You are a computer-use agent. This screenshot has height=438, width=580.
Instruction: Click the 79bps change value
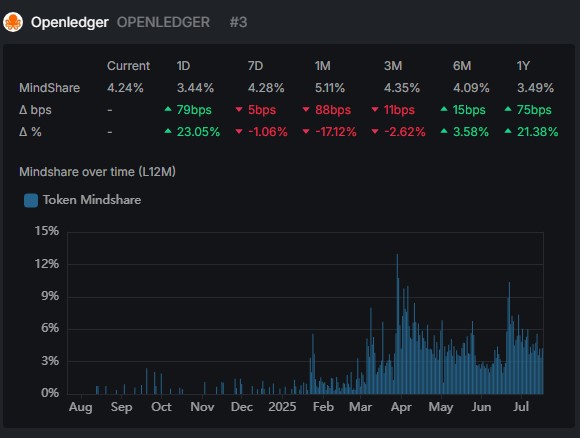tap(194, 110)
